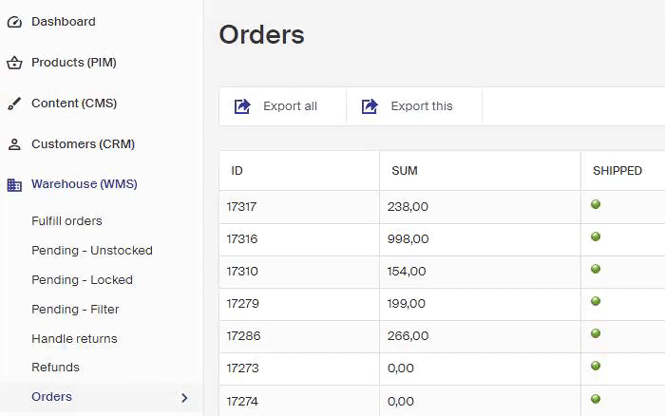Select Refunds in sidebar

[x=55, y=367]
